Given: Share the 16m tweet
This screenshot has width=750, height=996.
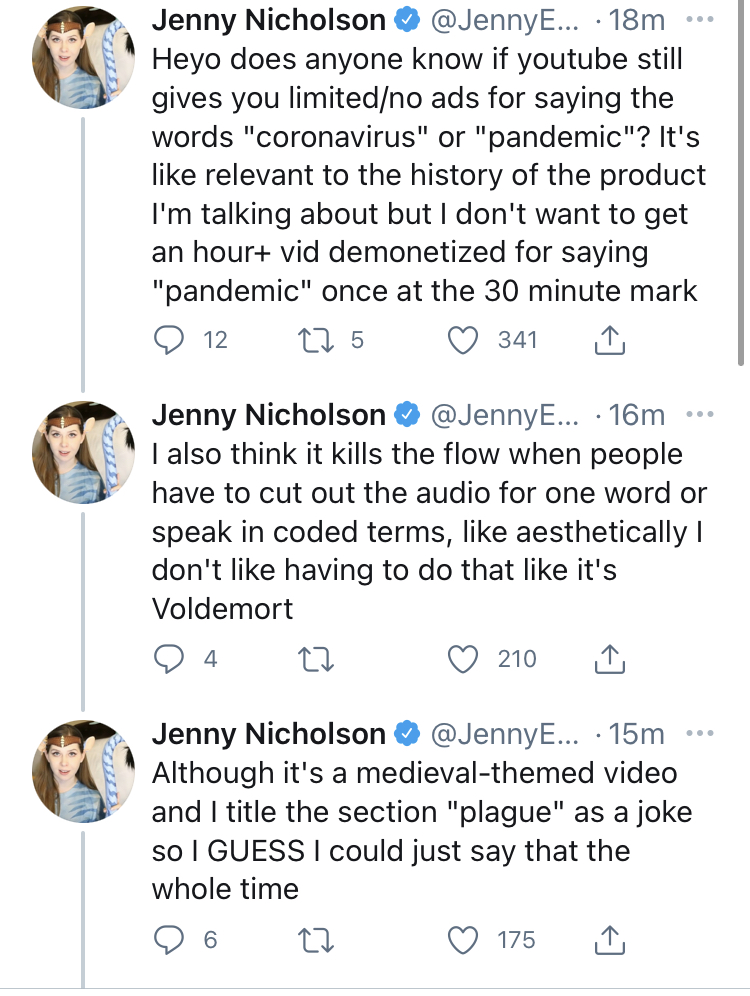Looking at the screenshot, I should 610,659.
